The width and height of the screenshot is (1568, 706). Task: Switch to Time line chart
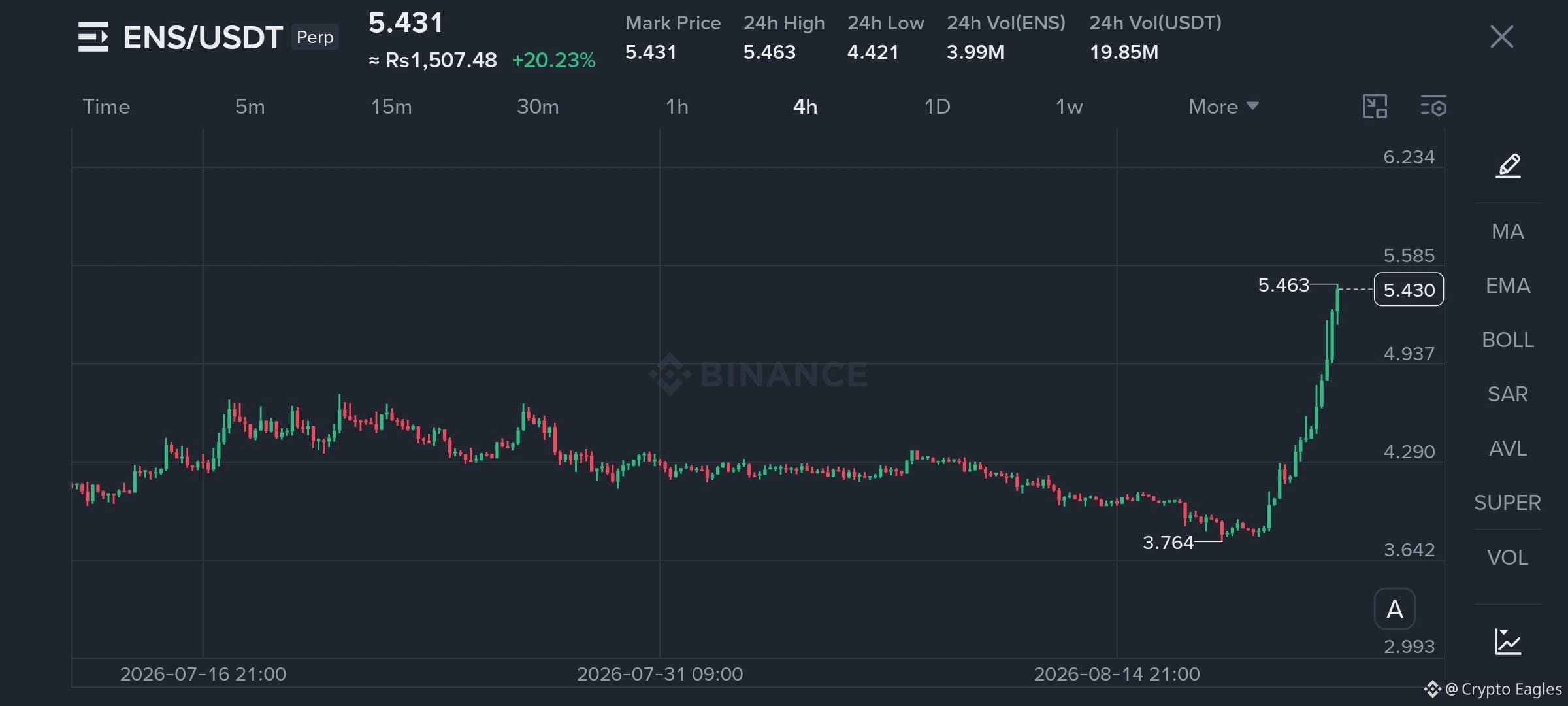[106, 107]
